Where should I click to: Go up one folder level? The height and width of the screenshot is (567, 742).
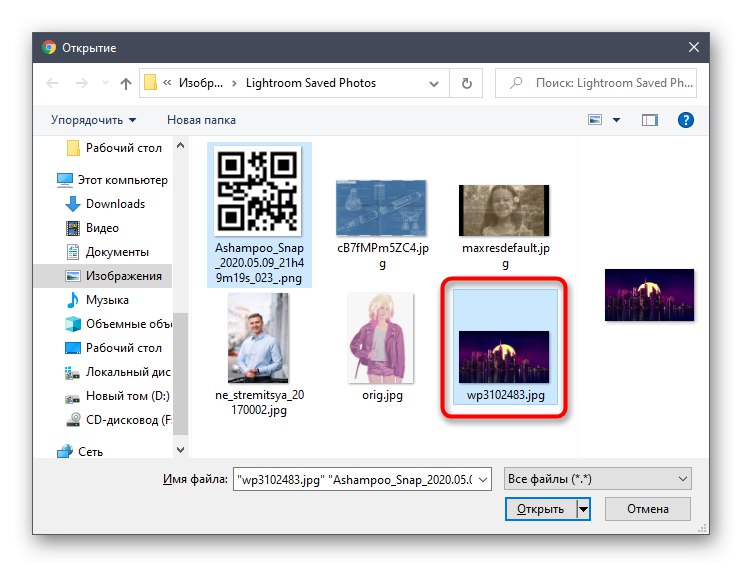point(125,83)
